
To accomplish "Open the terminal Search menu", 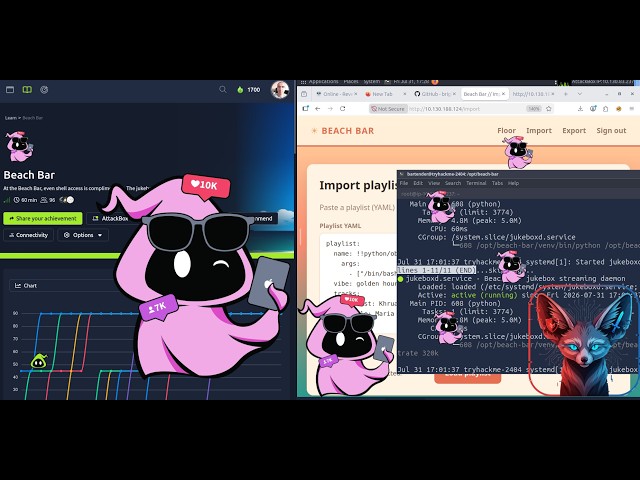I will coord(453,183).
